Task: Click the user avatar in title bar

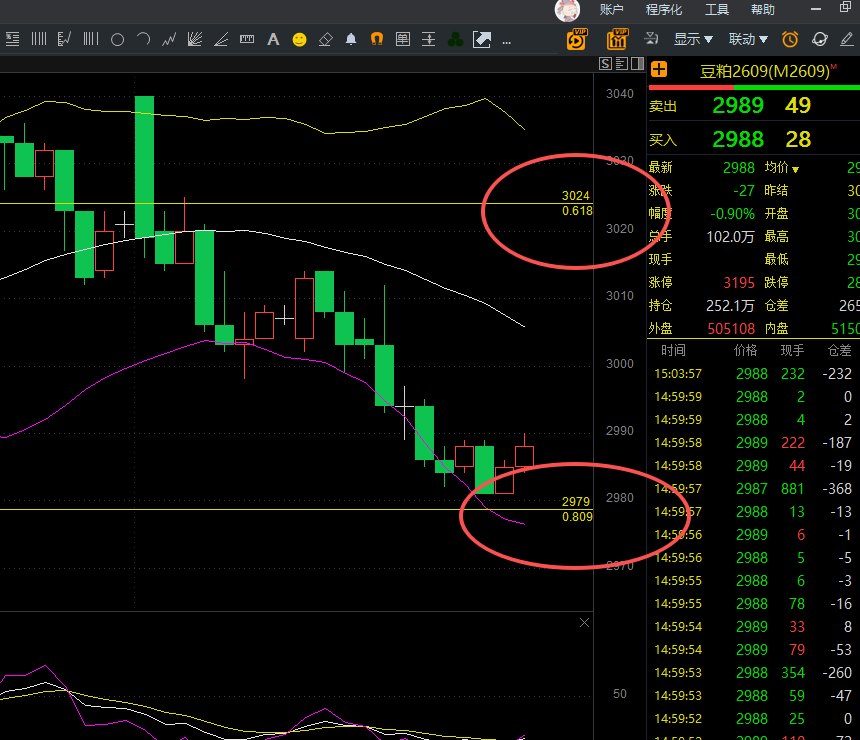Action: tap(567, 10)
